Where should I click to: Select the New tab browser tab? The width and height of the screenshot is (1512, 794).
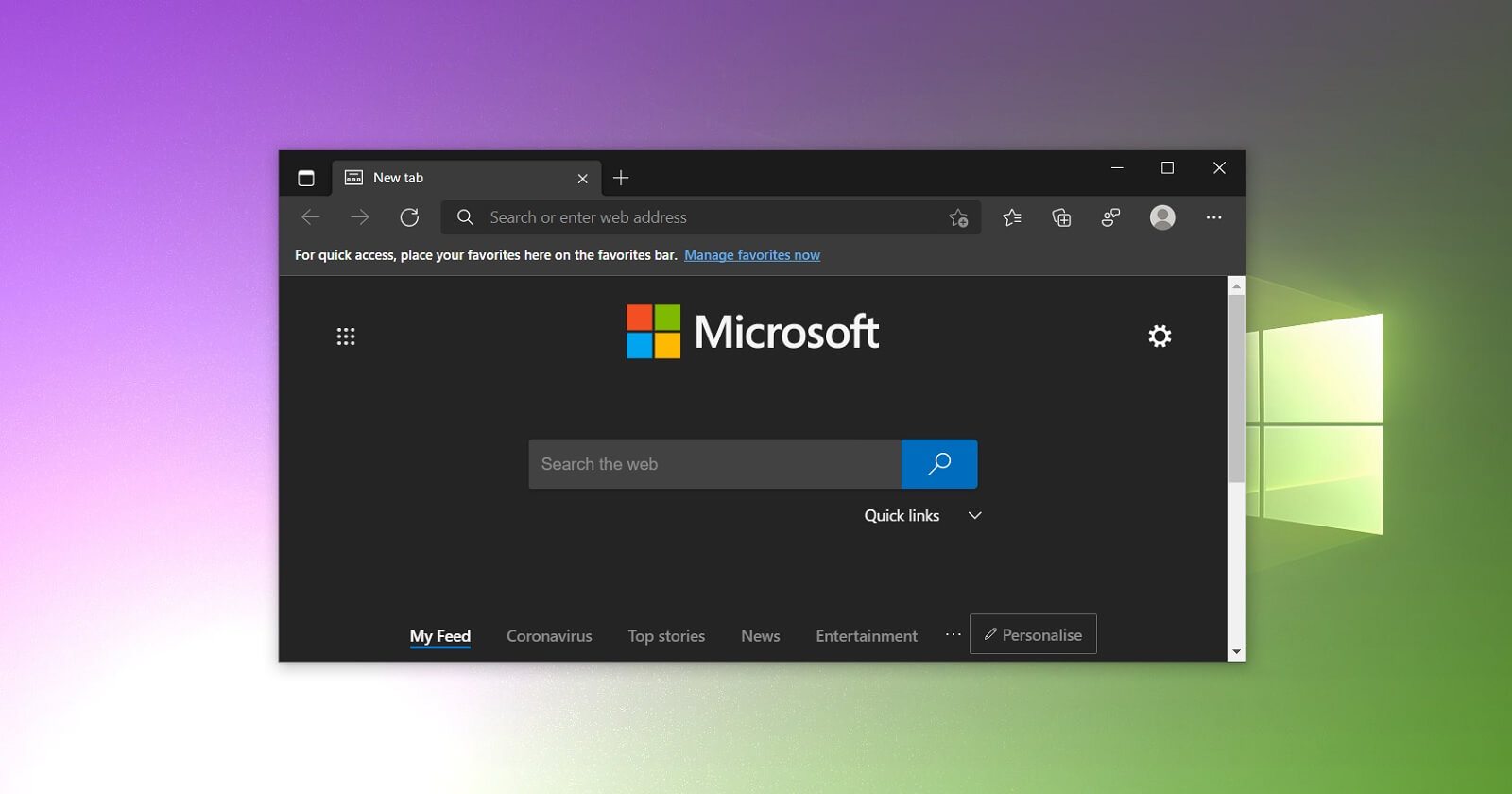tap(466, 178)
